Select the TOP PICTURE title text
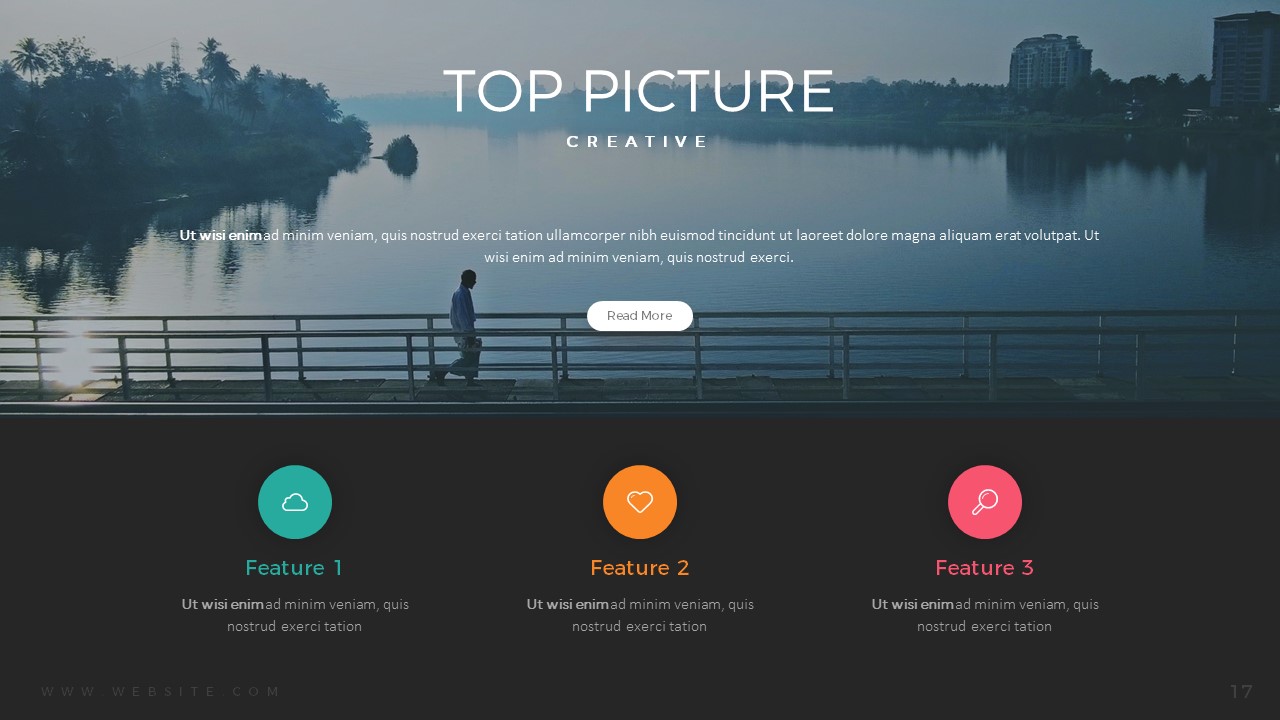The height and width of the screenshot is (720, 1280). pos(638,91)
